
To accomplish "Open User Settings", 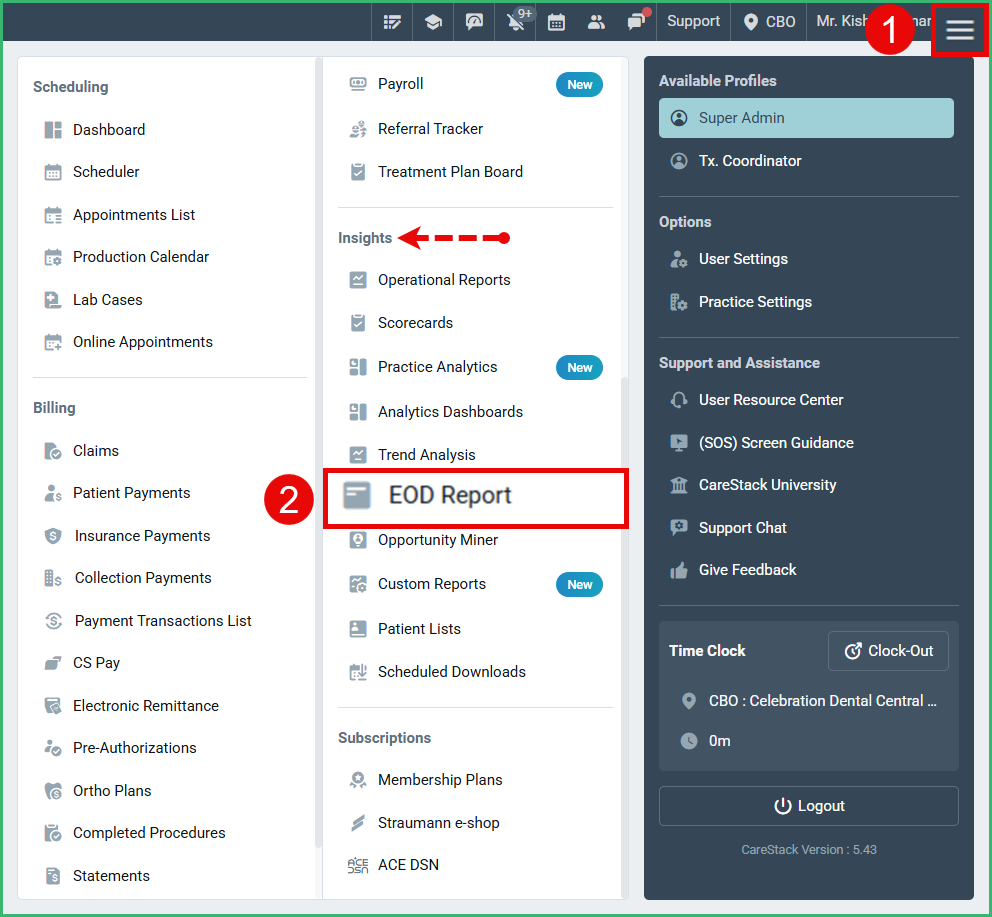I will click(743, 259).
